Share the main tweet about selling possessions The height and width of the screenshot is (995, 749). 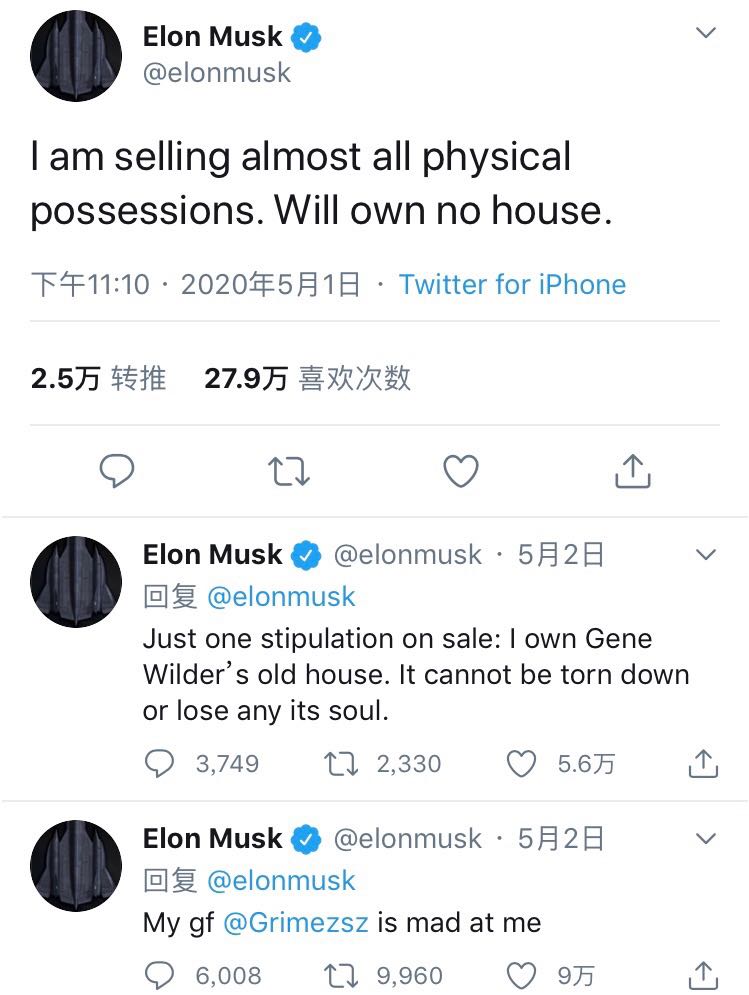pyautogui.click(x=632, y=470)
